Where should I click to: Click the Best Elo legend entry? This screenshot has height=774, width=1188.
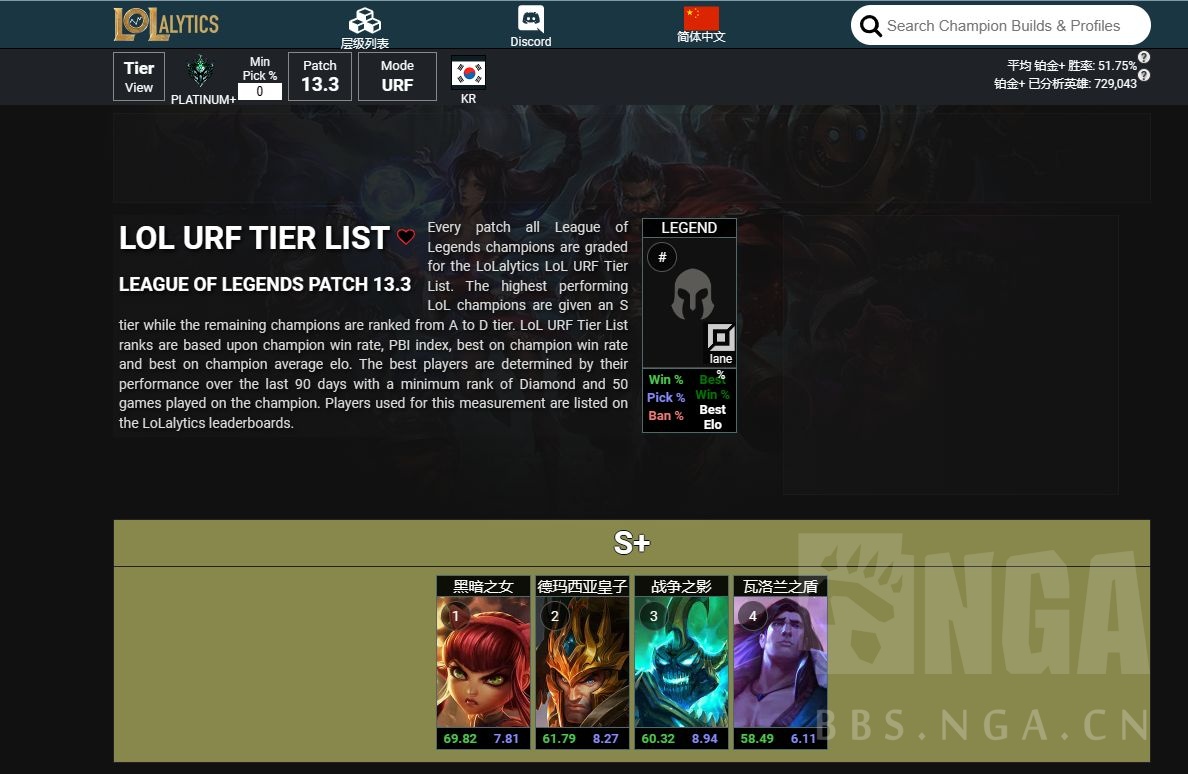tap(713, 417)
